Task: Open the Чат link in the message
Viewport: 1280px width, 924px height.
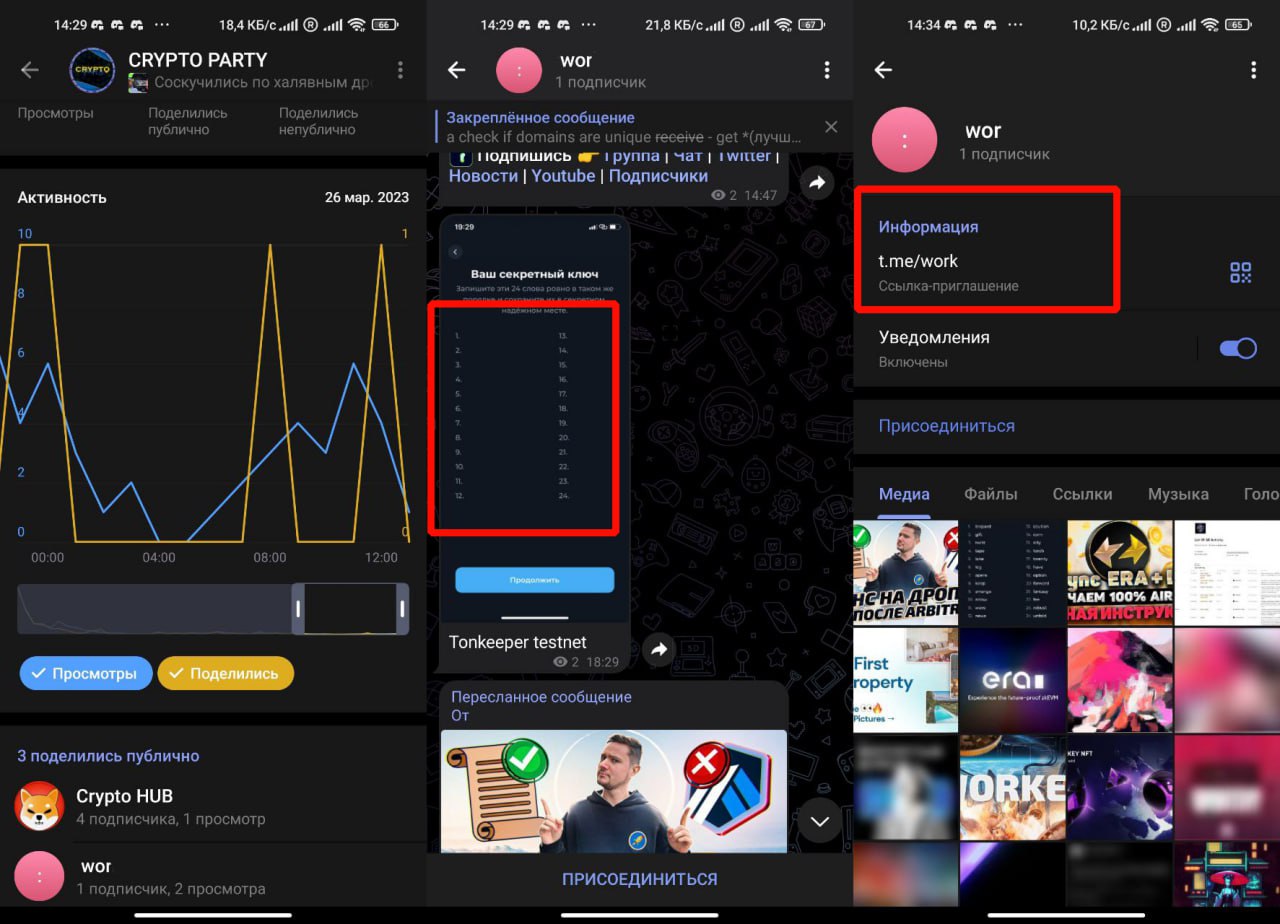Action: coord(689,155)
